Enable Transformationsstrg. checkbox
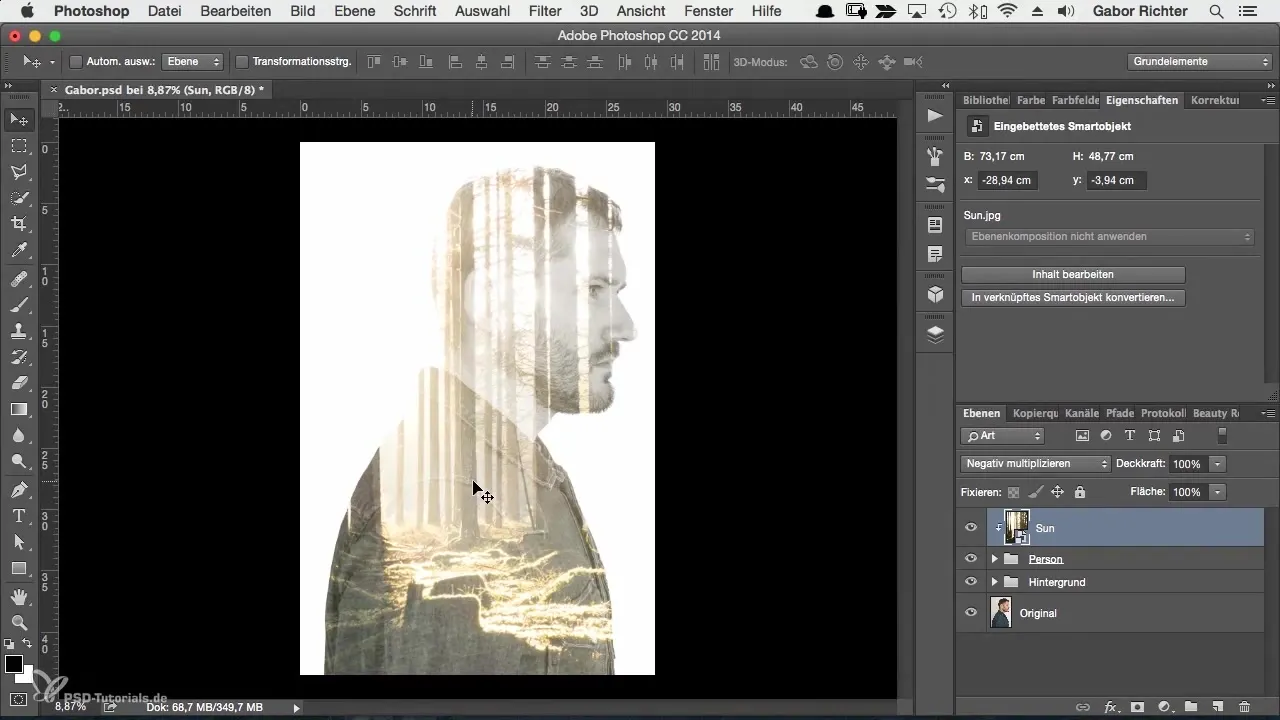1280x720 pixels. click(241, 62)
